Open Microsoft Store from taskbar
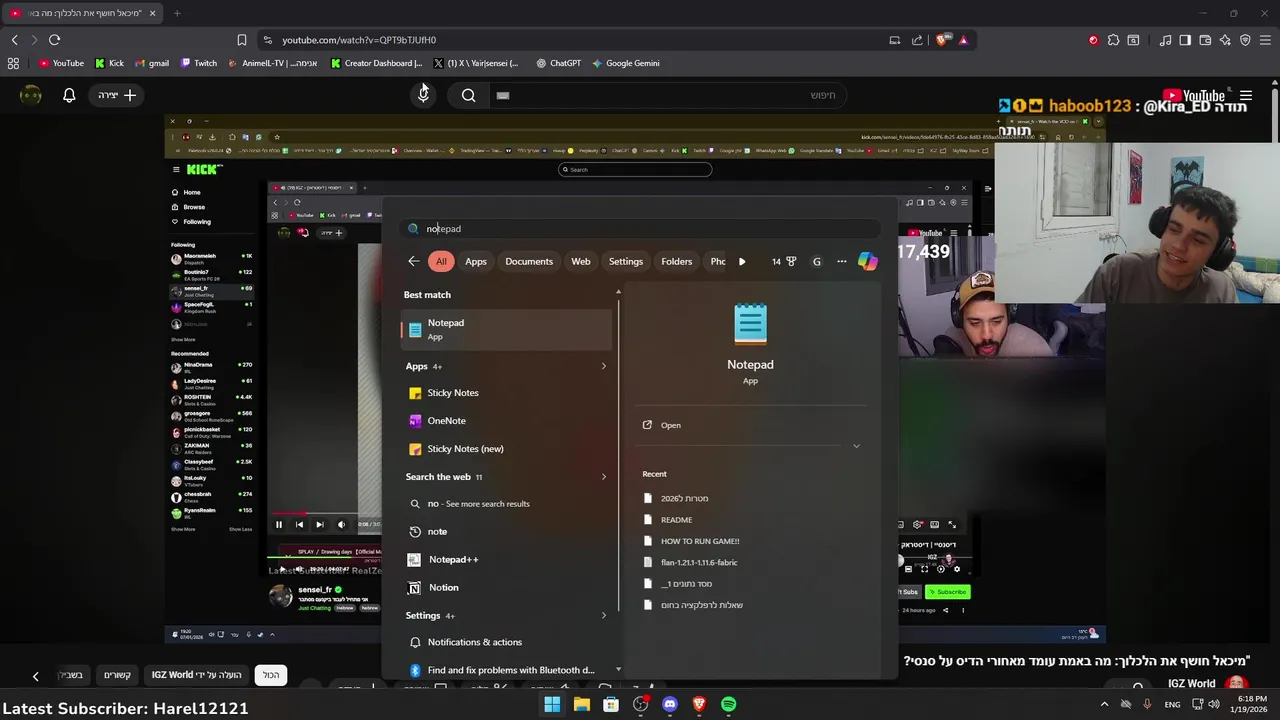Screen dimensions: 1280x720 point(611,704)
